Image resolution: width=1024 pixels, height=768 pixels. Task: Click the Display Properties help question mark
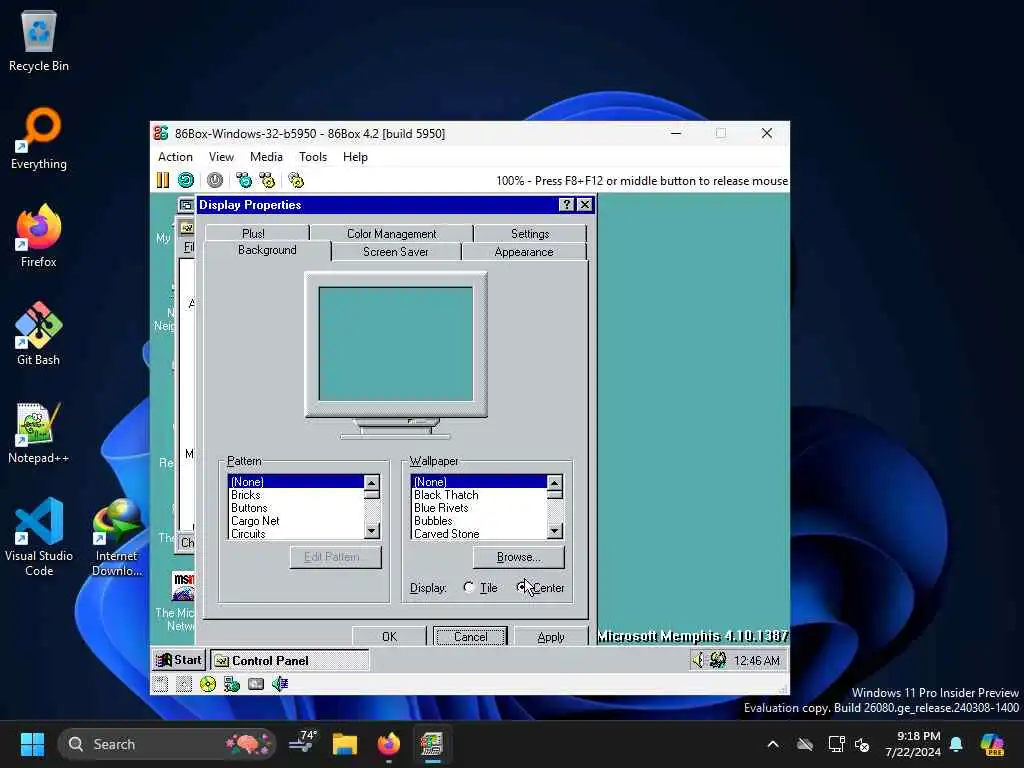pyautogui.click(x=566, y=204)
